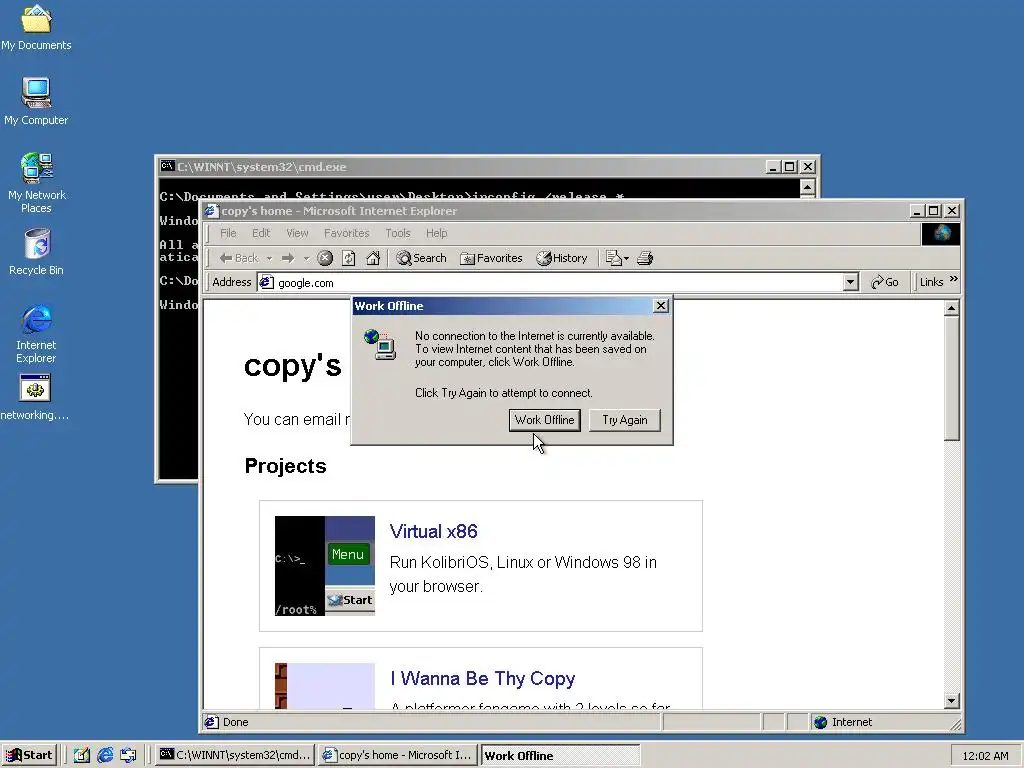Click scroll down arrow in IE page
This screenshot has height=768, width=1024.
(x=952, y=701)
